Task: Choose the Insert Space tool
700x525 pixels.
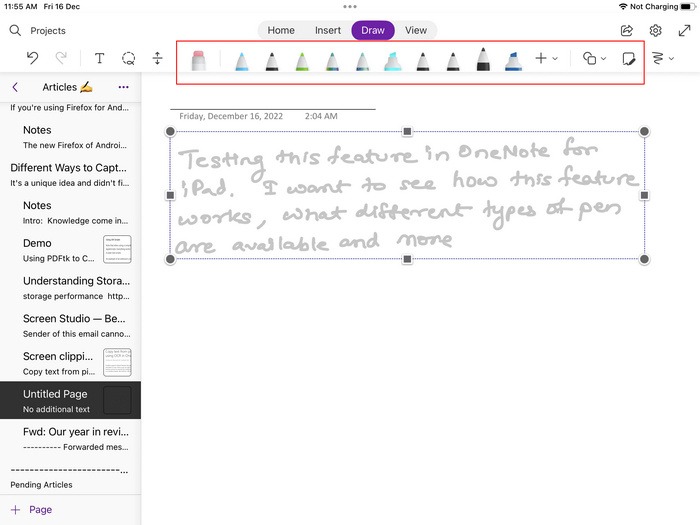Action: click(x=157, y=58)
